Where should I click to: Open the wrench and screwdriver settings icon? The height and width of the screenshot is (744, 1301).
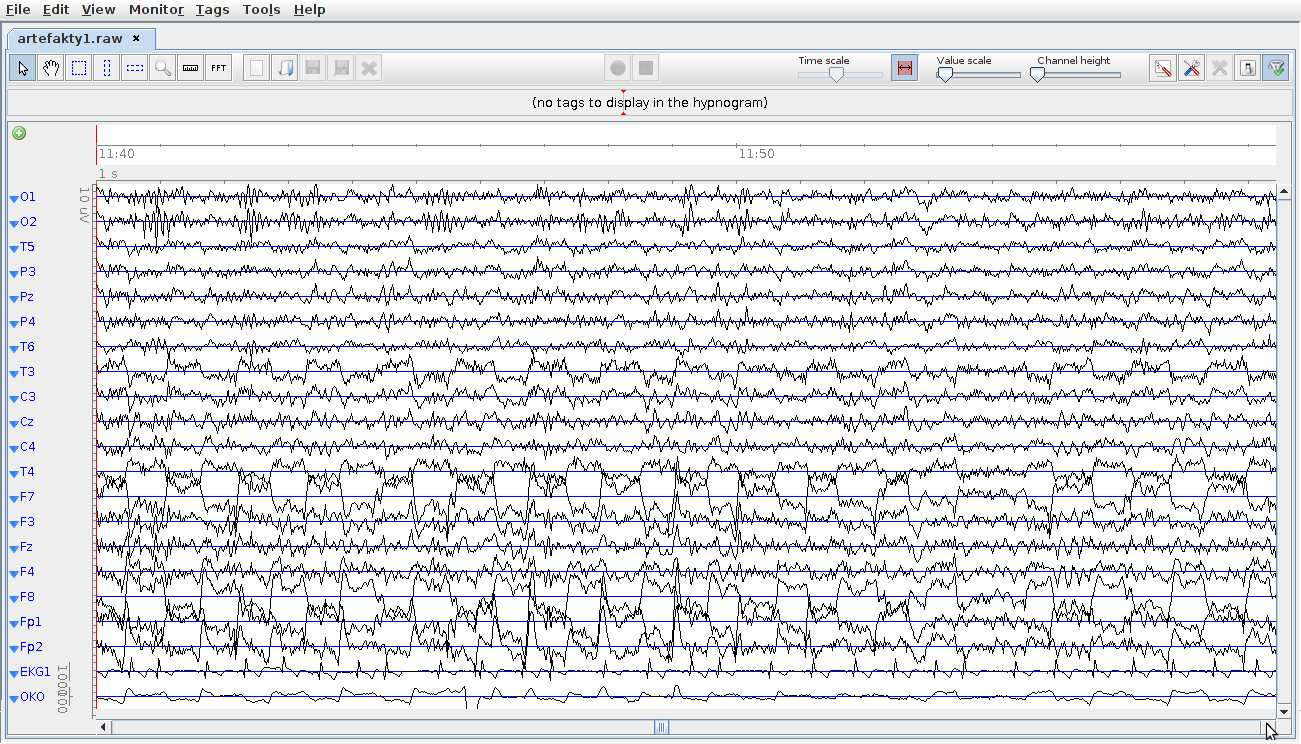pyautogui.click(x=1191, y=68)
